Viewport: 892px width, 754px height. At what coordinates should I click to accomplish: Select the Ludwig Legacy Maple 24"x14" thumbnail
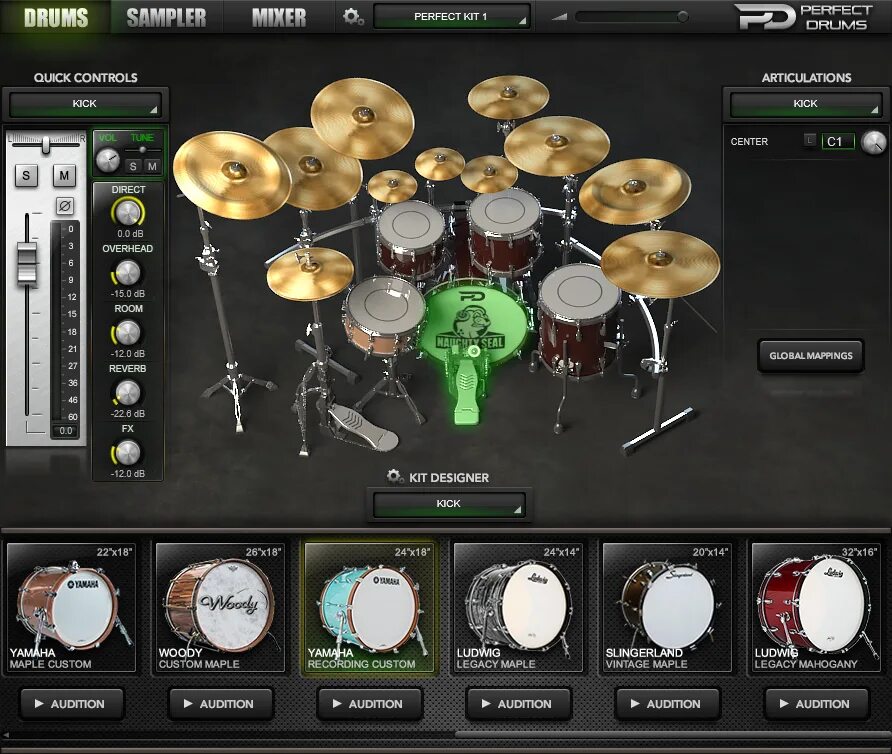tap(518, 608)
